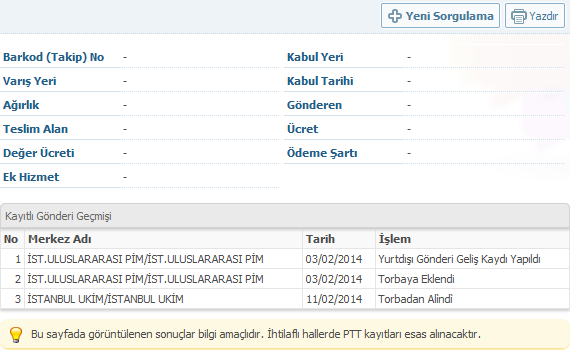Click the plus icon on Yeni Sorgulama
570x360 pixels.
point(395,16)
